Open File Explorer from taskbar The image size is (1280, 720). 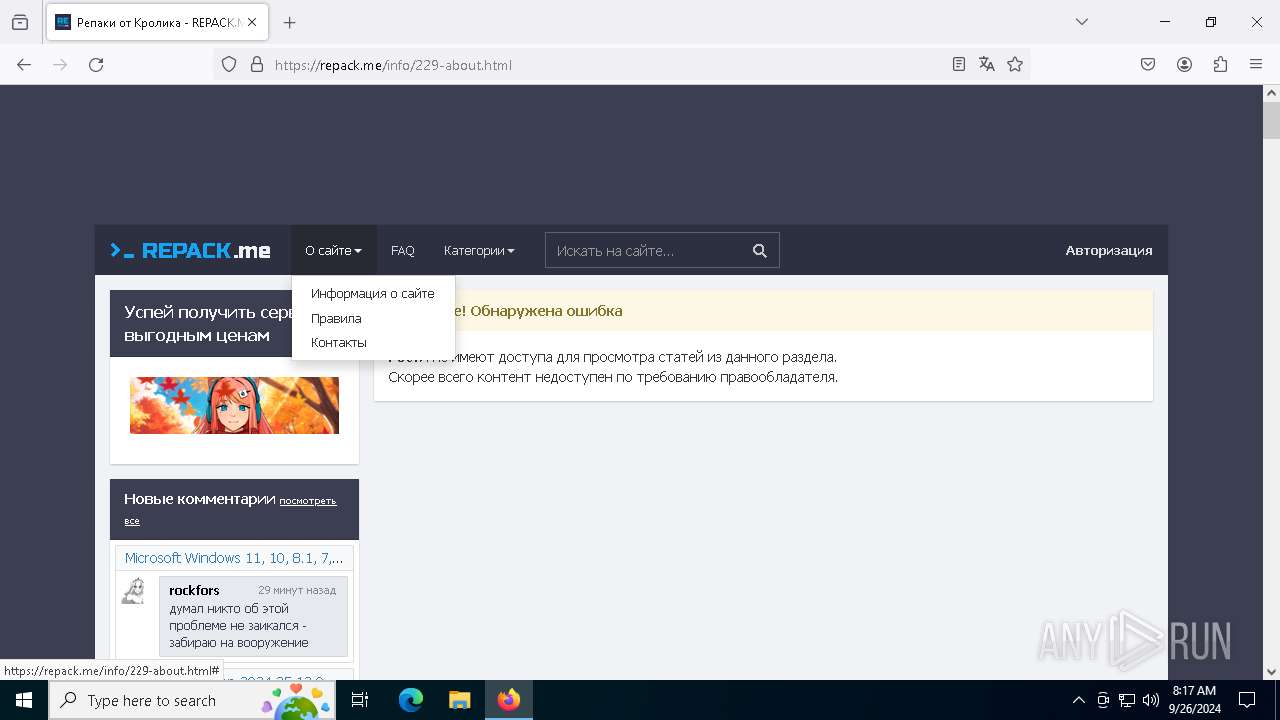tap(459, 700)
